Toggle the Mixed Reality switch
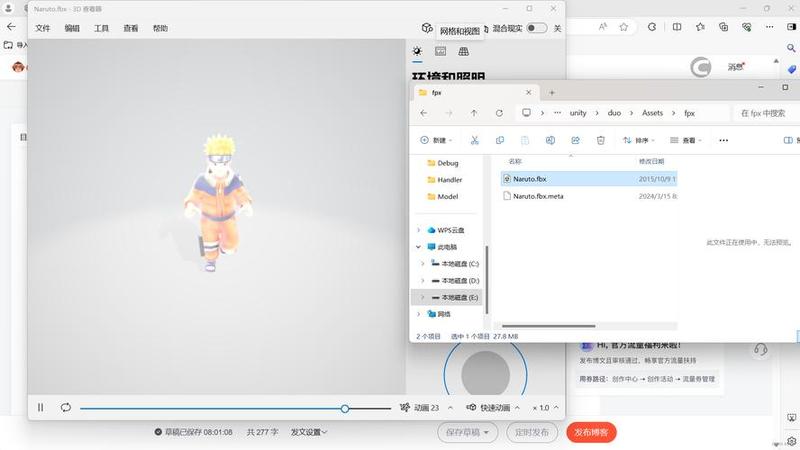 (x=536, y=28)
